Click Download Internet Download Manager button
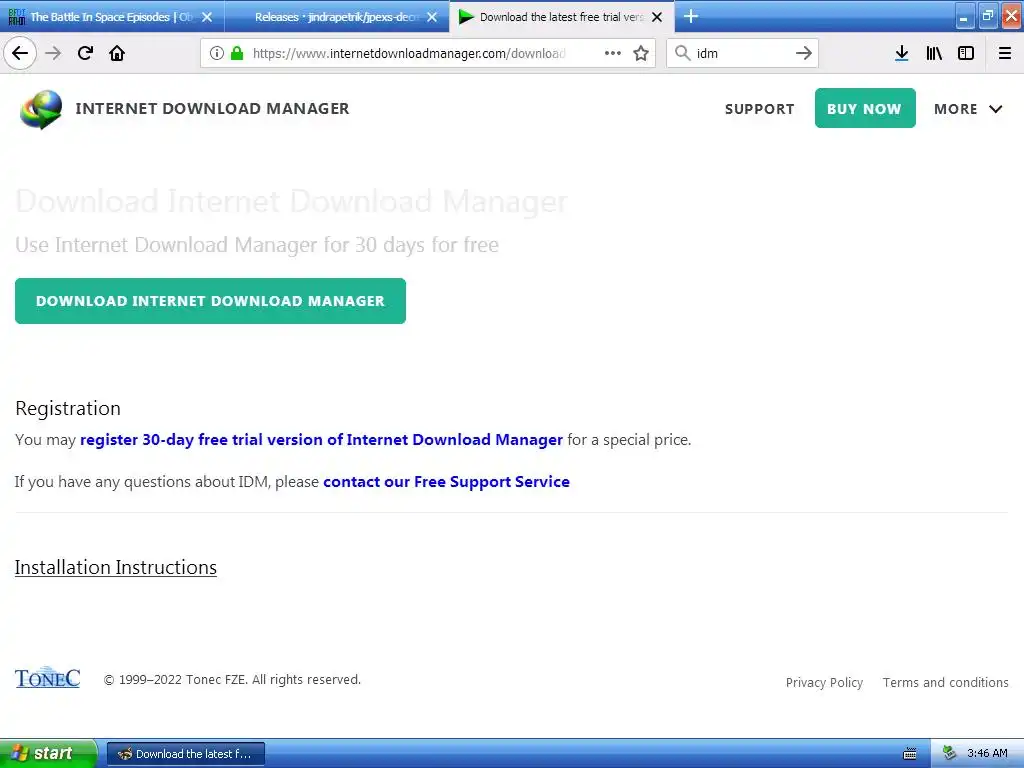 point(210,301)
